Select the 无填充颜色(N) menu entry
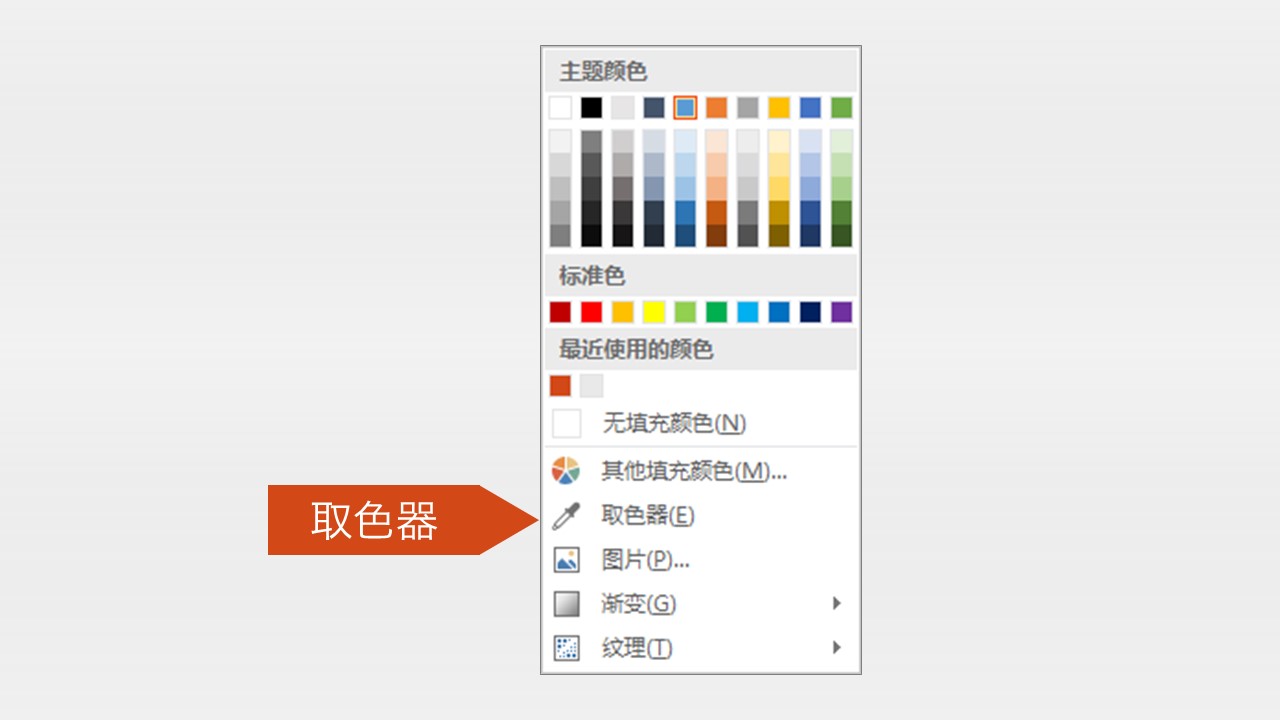Viewport: 1280px width, 720px height. pyautogui.click(x=674, y=424)
